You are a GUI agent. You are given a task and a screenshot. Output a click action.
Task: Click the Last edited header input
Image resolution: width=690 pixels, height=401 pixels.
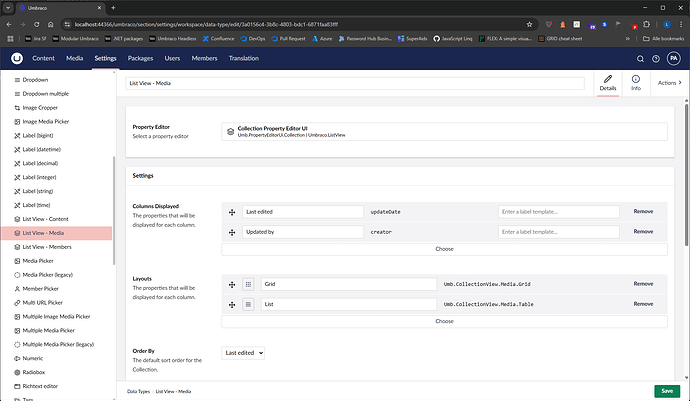coord(303,212)
